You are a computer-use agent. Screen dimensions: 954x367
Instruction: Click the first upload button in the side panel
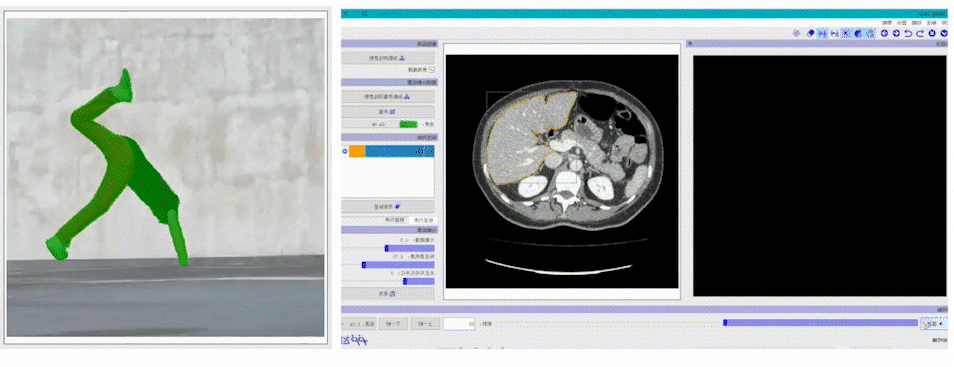click(388, 58)
